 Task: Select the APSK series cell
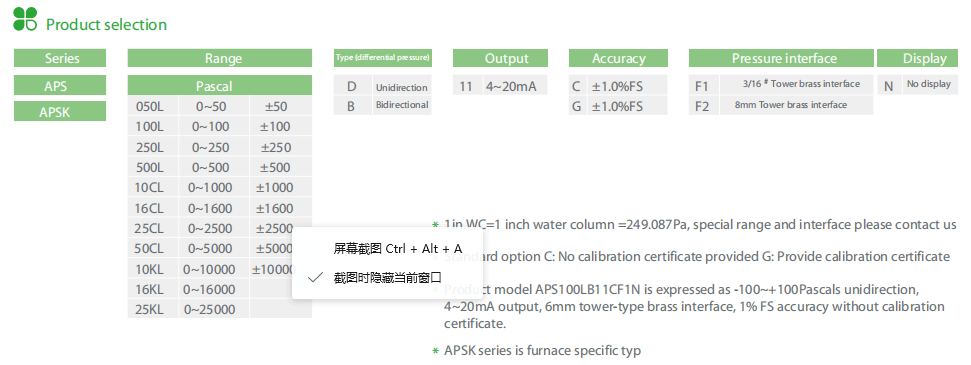[60, 112]
